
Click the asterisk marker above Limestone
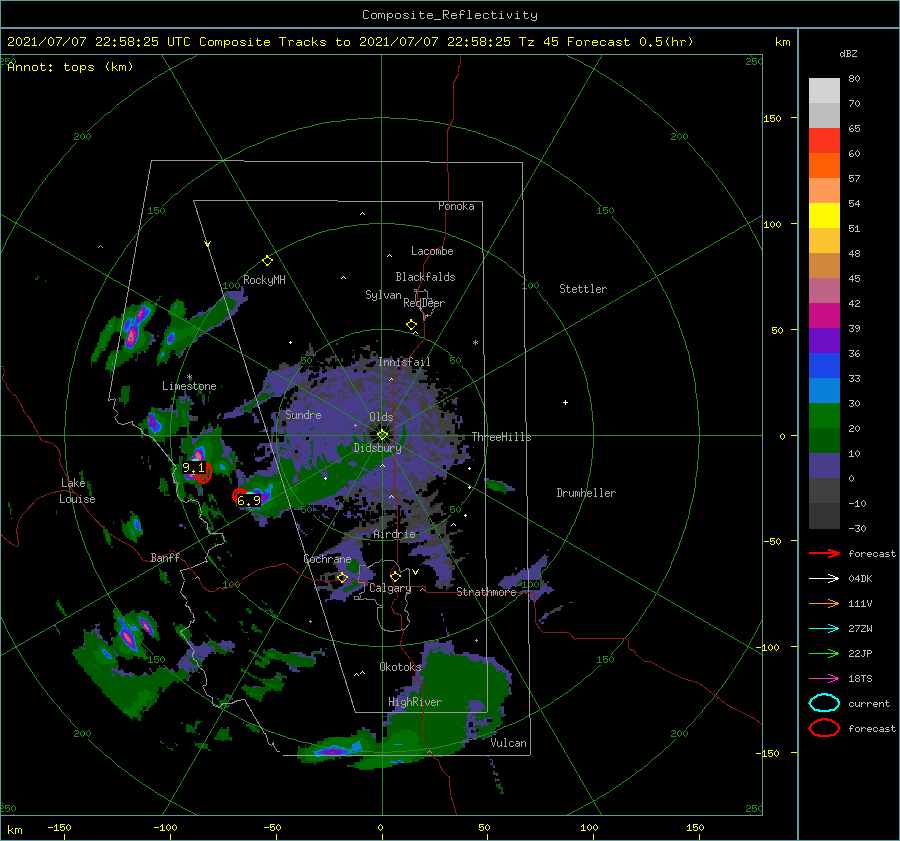click(189, 377)
